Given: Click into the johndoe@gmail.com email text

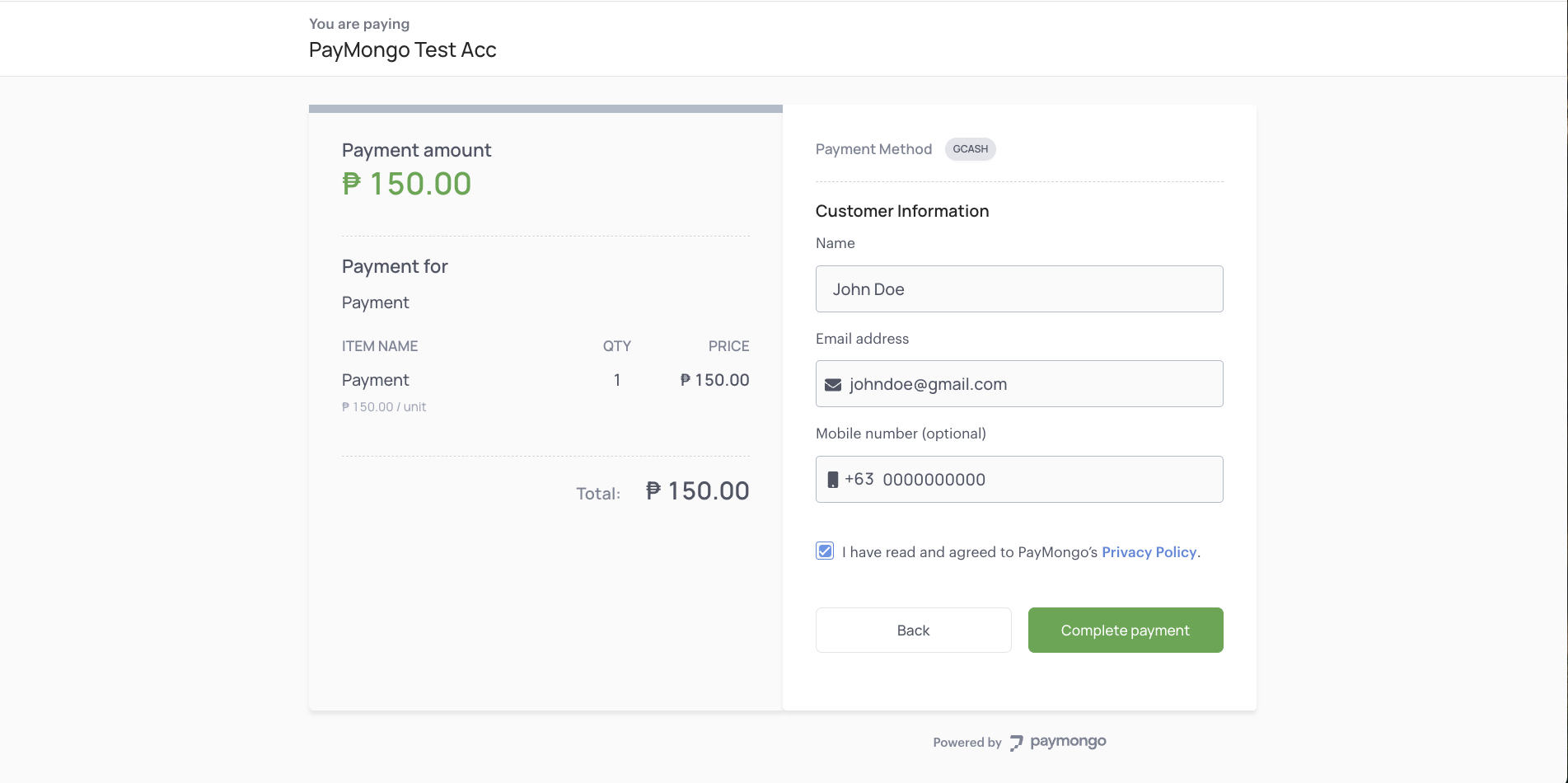Looking at the screenshot, I should point(928,385).
